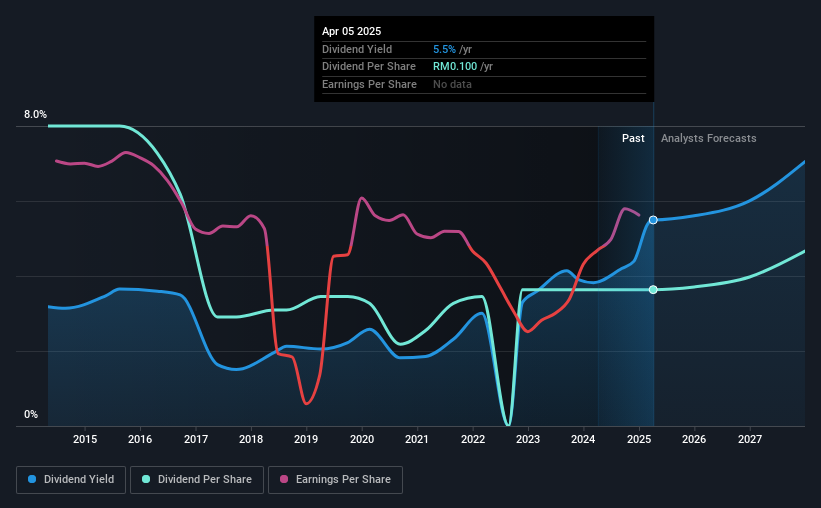Screen dimensions: 821x508
Task: Click the 2027 x-axis label
Action: tap(750, 439)
